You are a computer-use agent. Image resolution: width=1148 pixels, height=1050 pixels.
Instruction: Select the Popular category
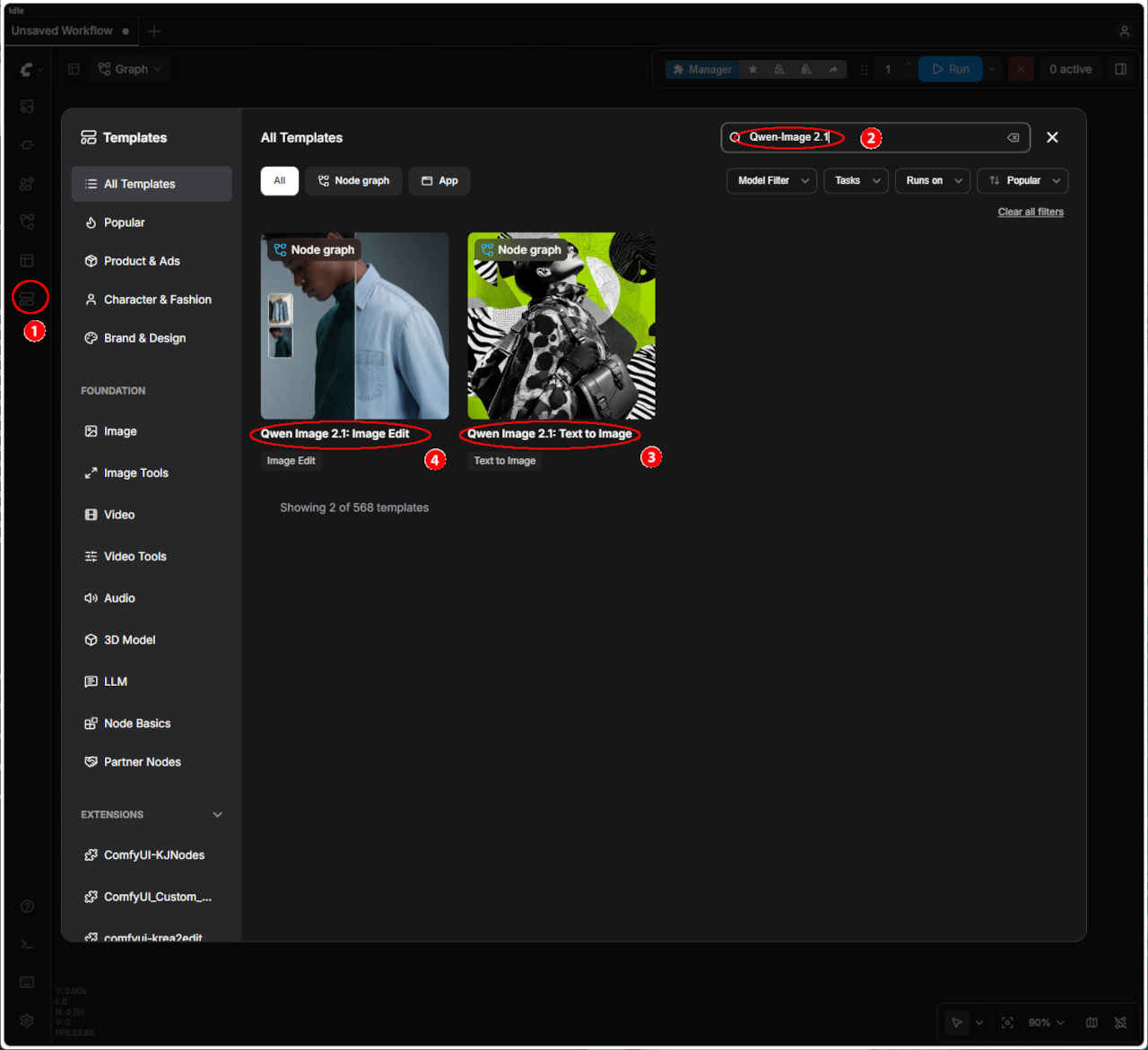(x=152, y=222)
